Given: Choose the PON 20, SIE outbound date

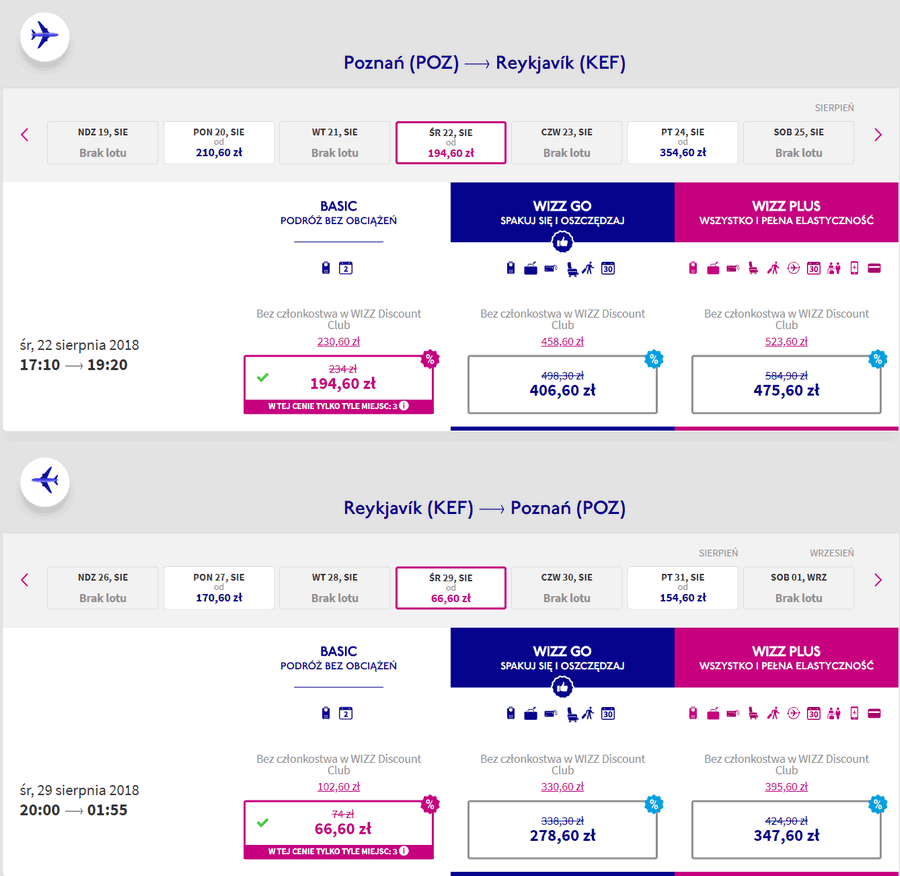Looking at the screenshot, I should click(x=219, y=142).
